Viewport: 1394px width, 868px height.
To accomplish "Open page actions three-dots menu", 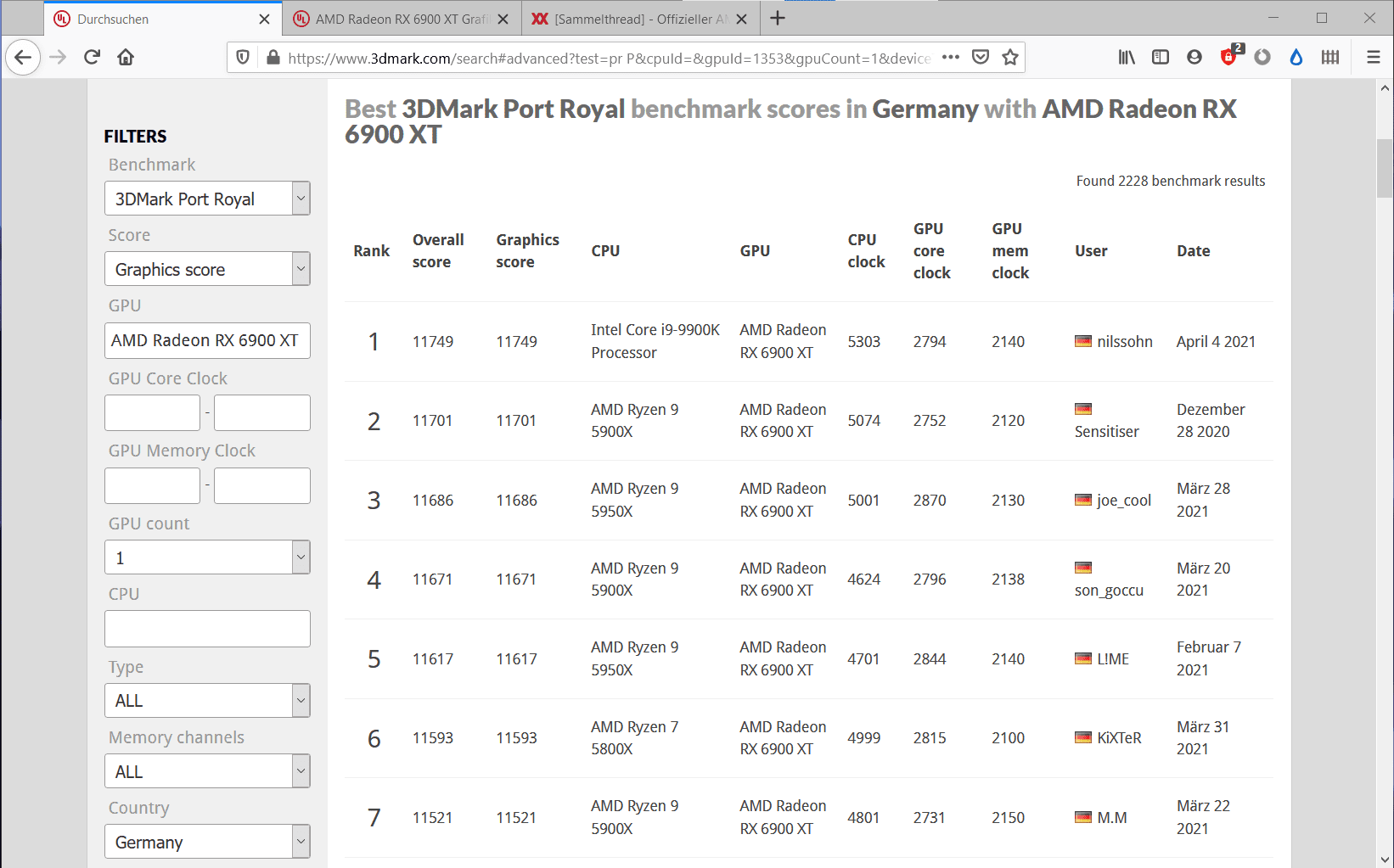I will pyautogui.click(x=951, y=57).
